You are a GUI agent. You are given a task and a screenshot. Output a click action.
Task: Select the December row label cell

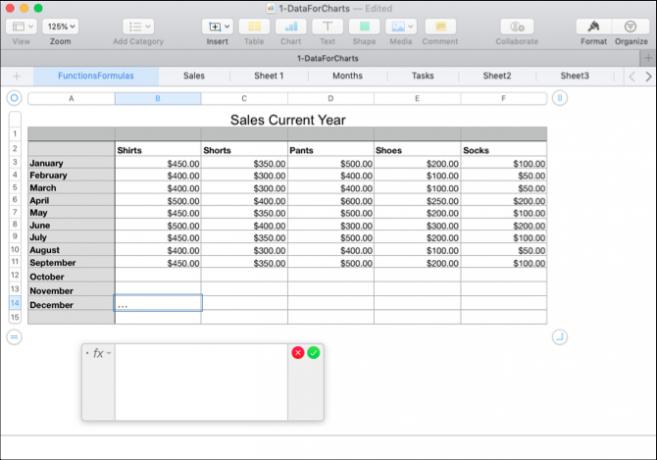pos(71,303)
